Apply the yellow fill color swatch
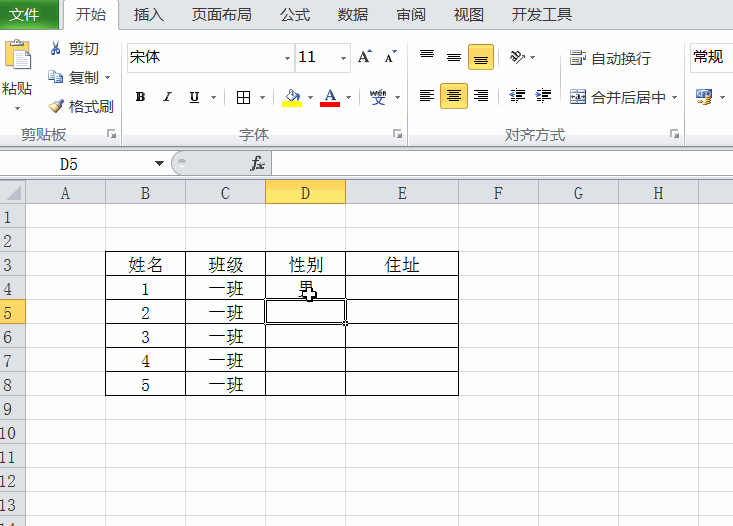The width and height of the screenshot is (733, 526). point(292,97)
